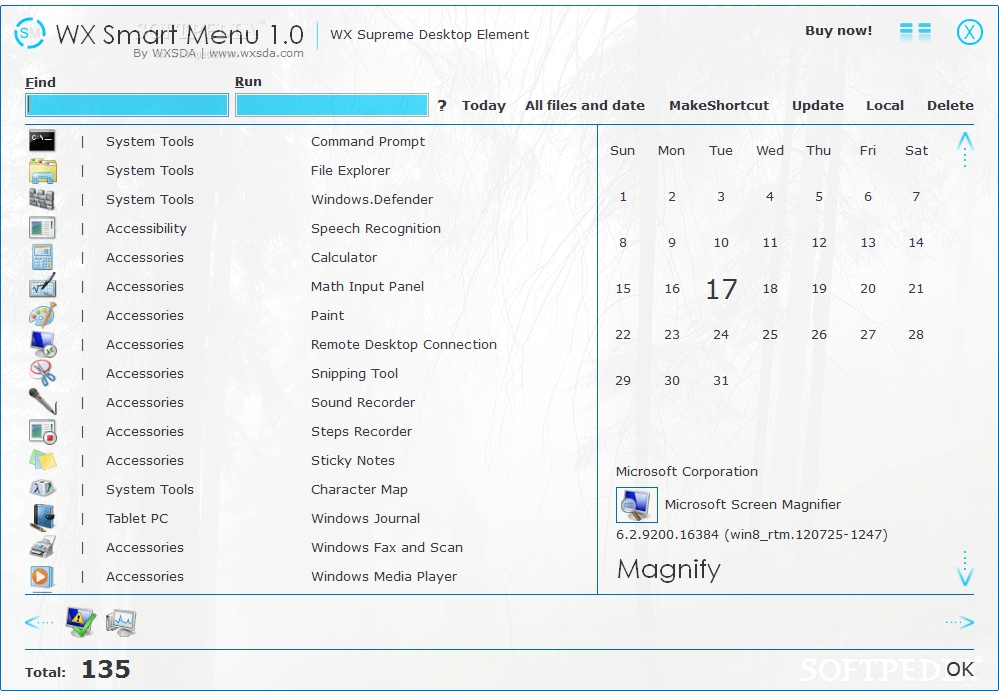Image resolution: width=999 pixels, height=691 pixels.
Task: Click the Math Input Panel icon
Action: (x=42, y=286)
